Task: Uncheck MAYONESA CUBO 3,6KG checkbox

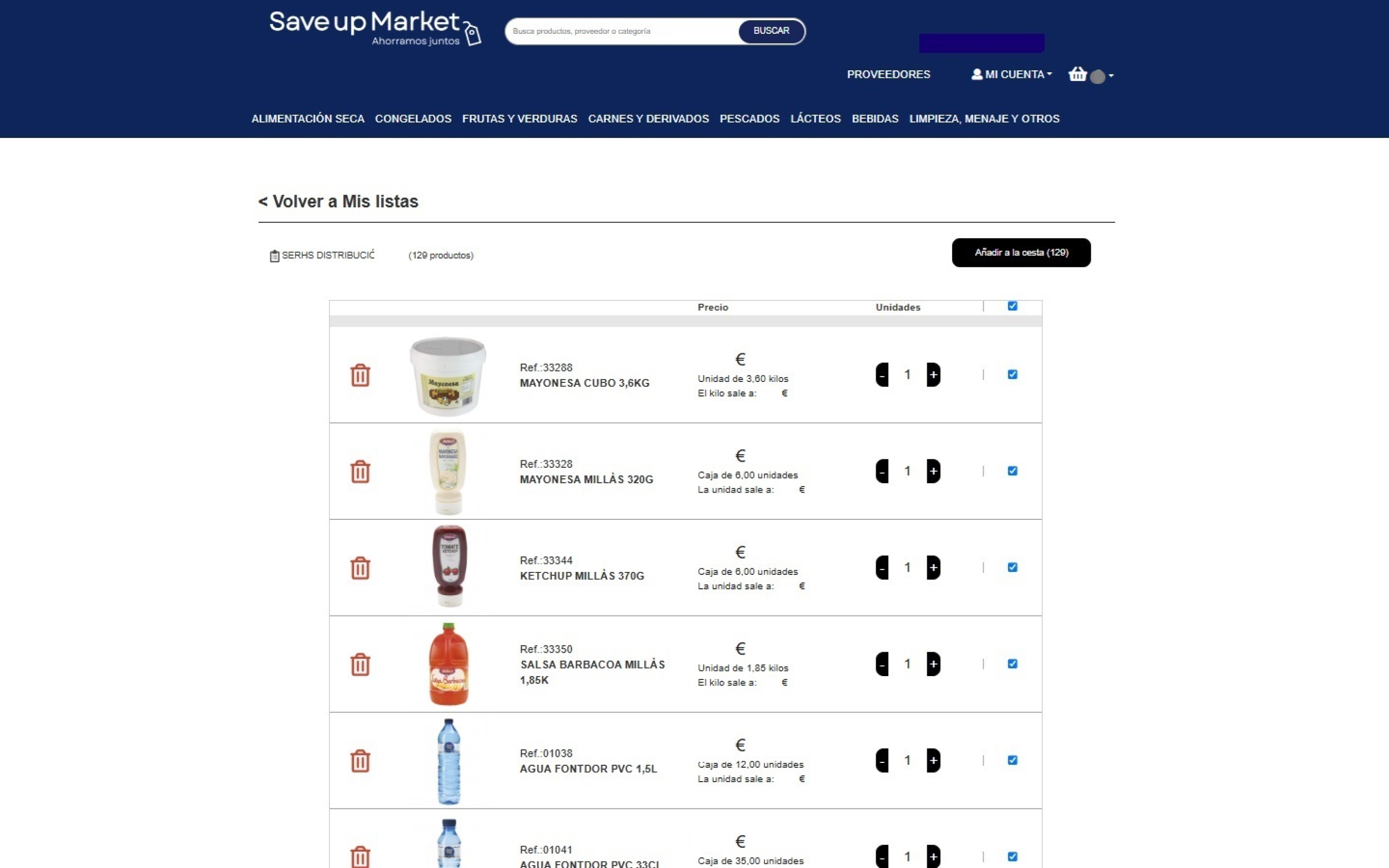Action: pos(1013,374)
